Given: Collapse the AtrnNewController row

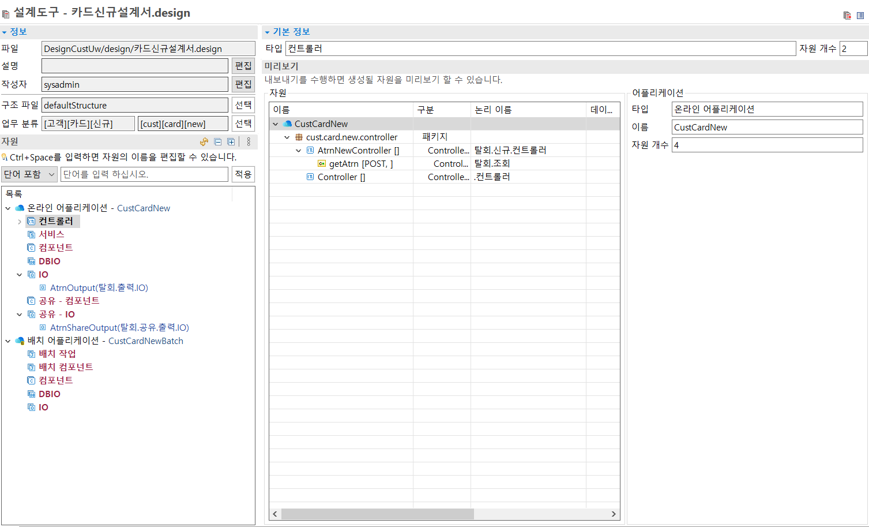Looking at the screenshot, I should (299, 150).
